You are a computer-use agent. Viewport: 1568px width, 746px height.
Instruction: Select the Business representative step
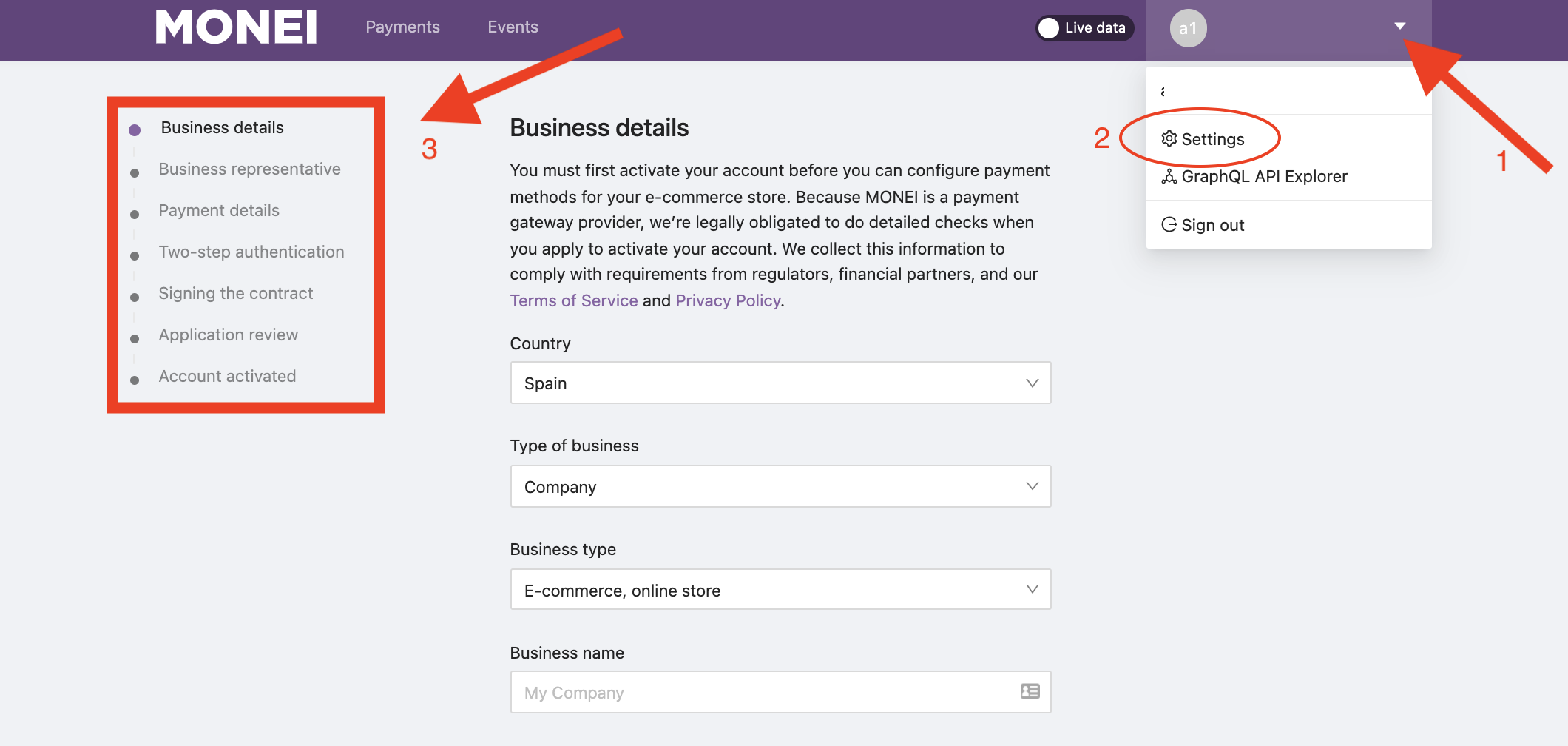coord(249,169)
